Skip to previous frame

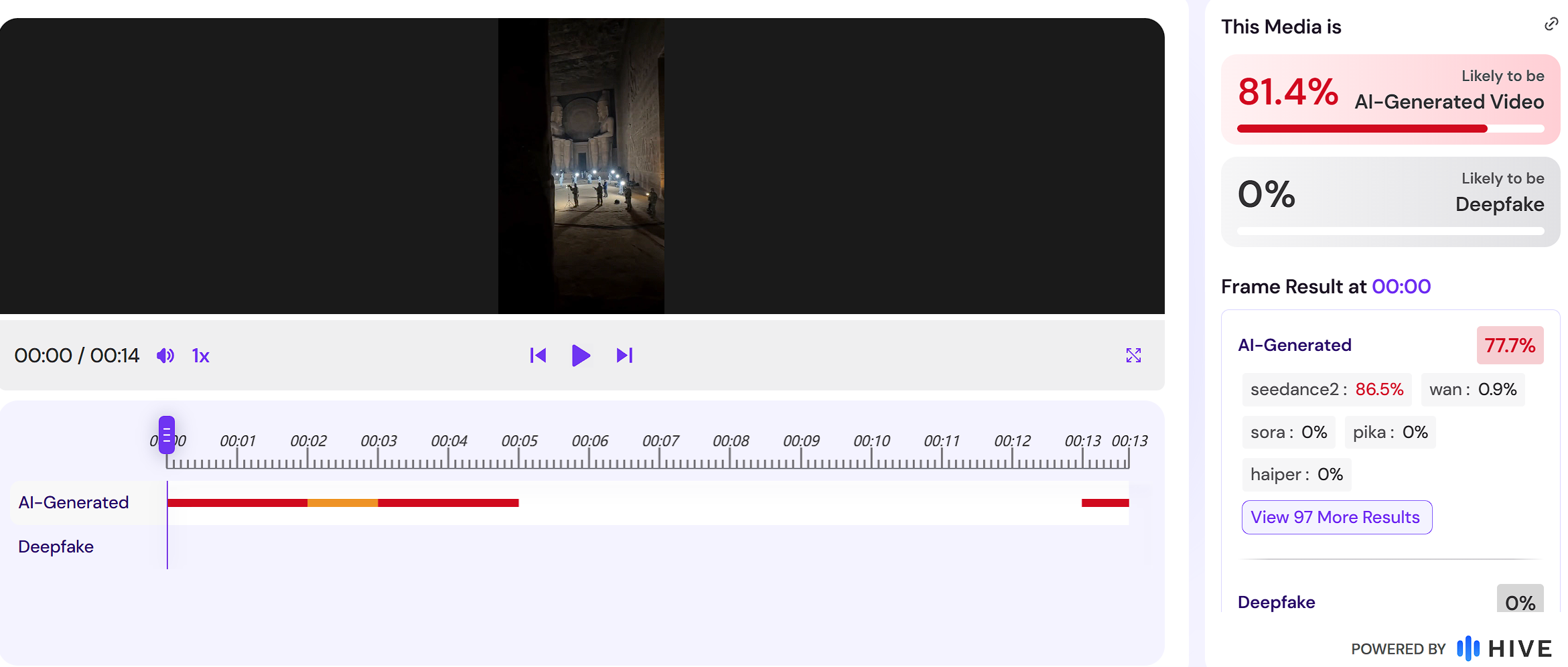[538, 355]
